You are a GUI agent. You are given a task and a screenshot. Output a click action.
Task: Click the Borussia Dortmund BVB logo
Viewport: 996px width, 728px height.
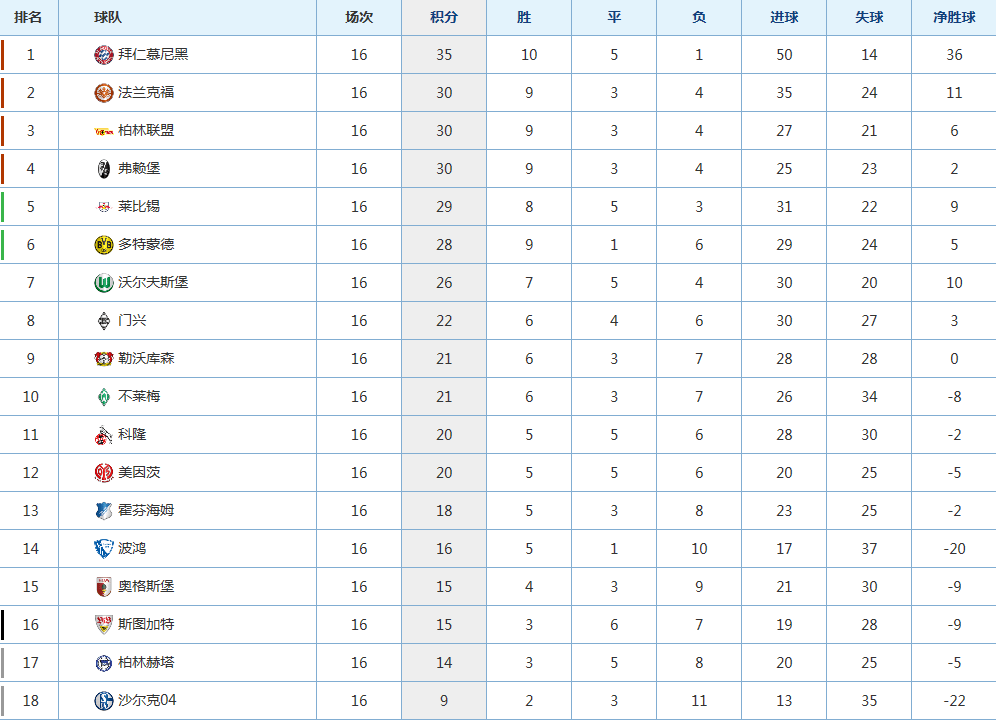(x=104, y=245)
